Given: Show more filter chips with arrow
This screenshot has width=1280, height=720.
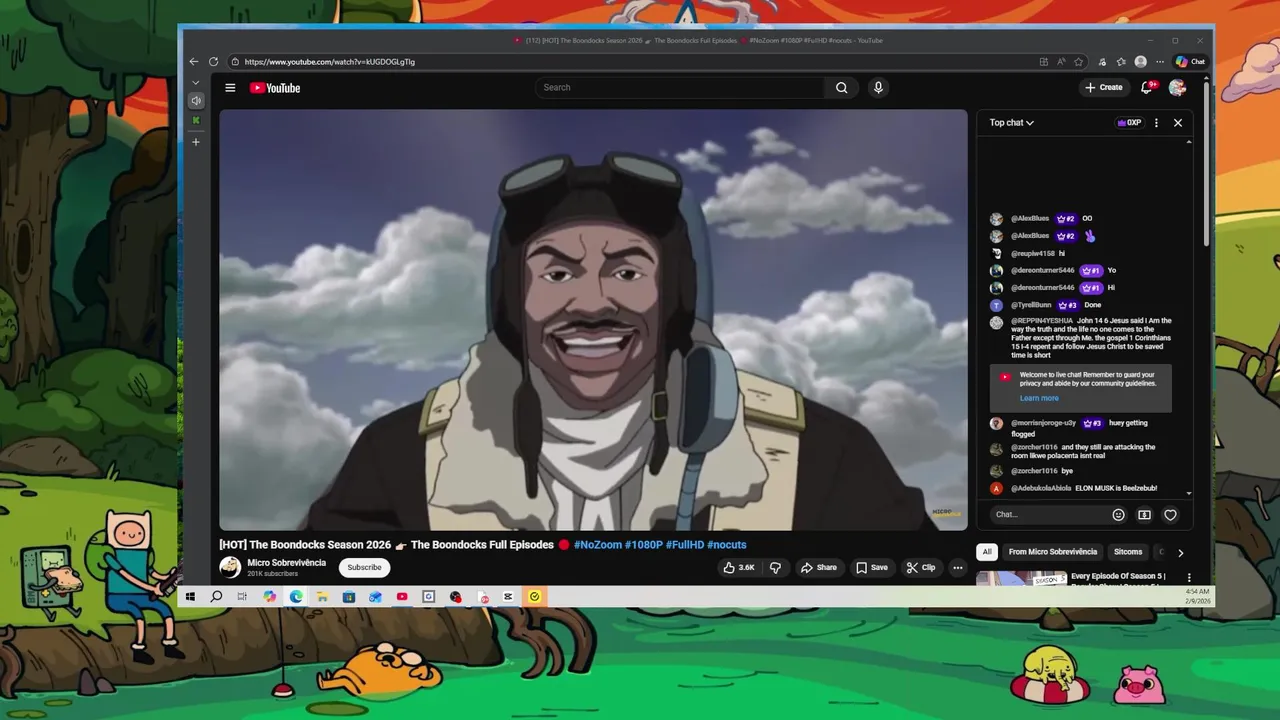Looking at the screenshot, I should coord(1180,552).
